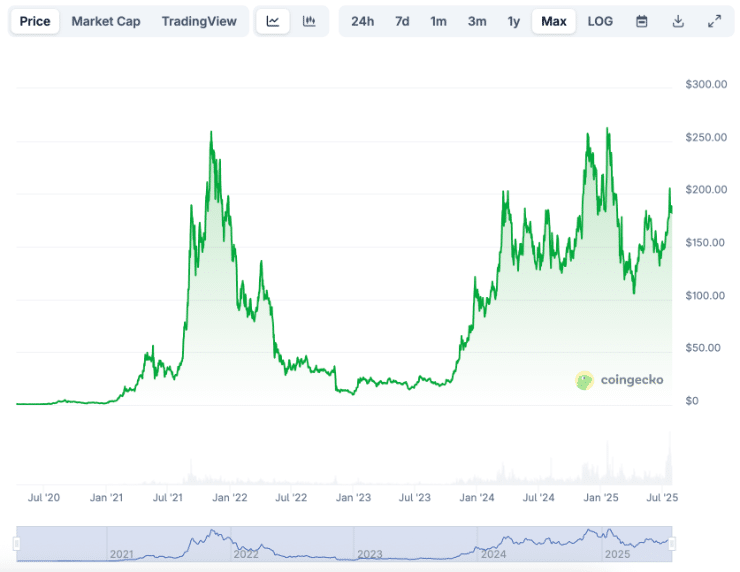This screenshot has width=740, height=572.
Task: Select the Max time range
Action: (x=554, y=21)
